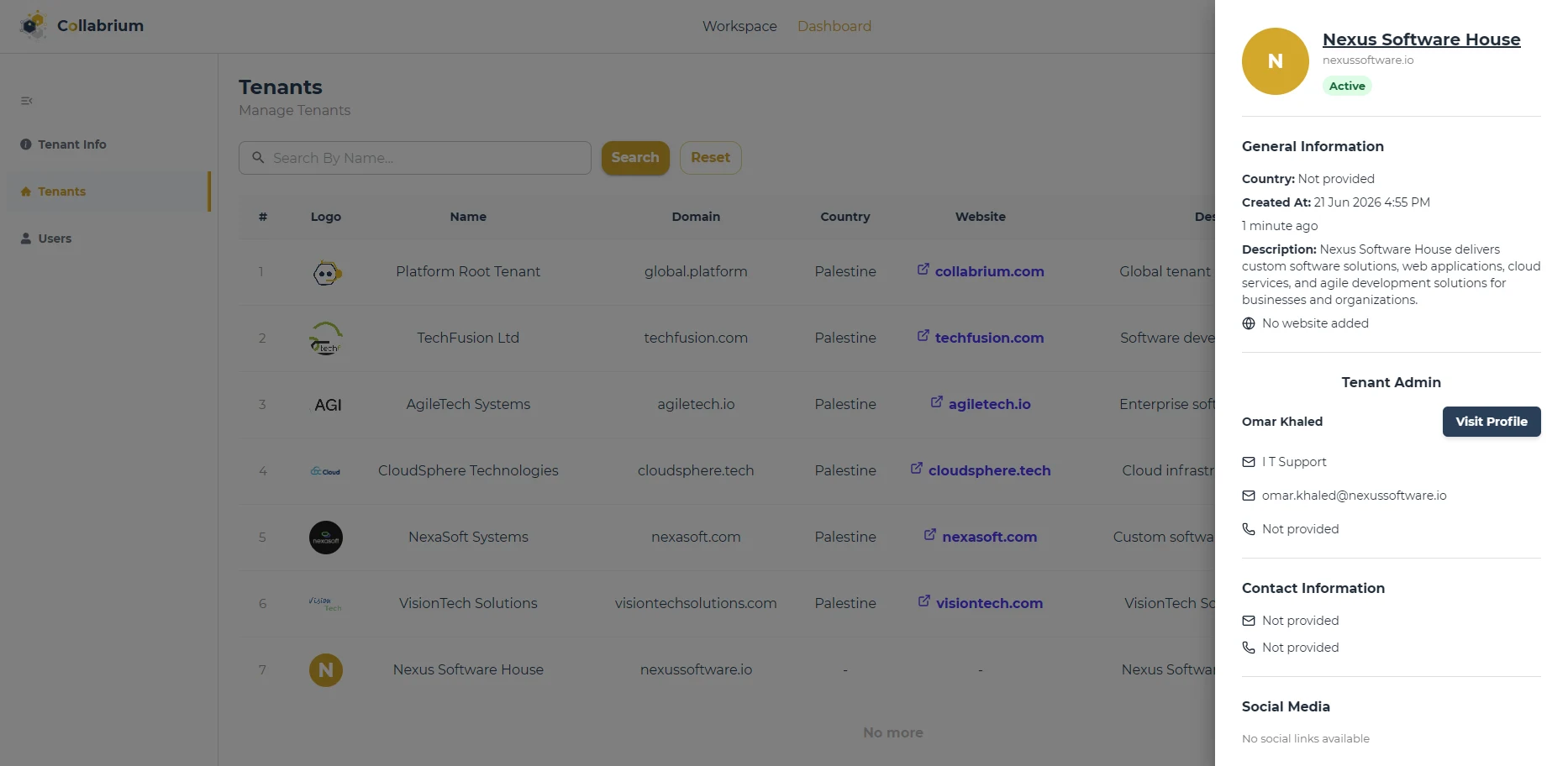Click the Platform Root Tenant logo
The height and width of the screenshot is (766, 1568).
point(326,273)
